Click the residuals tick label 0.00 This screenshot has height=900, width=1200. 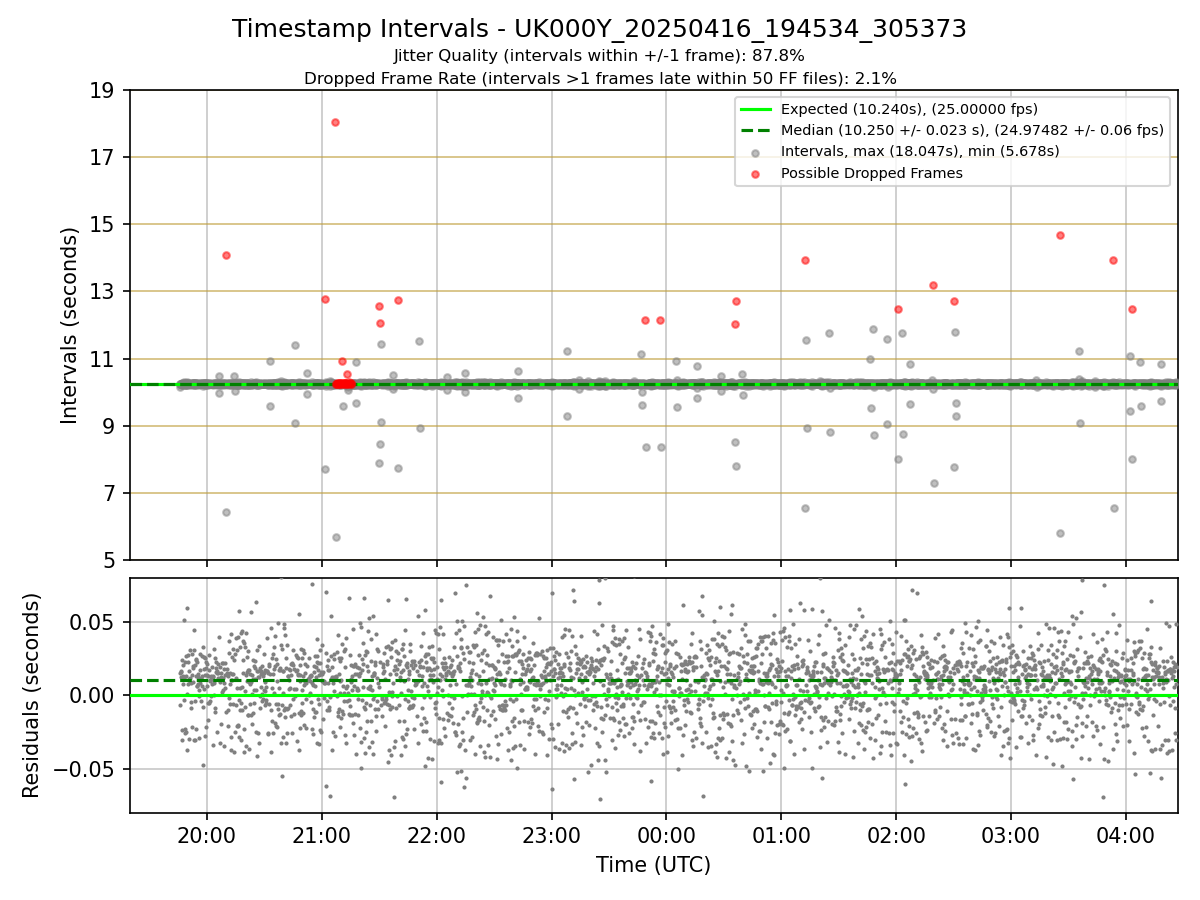(93, 695)
